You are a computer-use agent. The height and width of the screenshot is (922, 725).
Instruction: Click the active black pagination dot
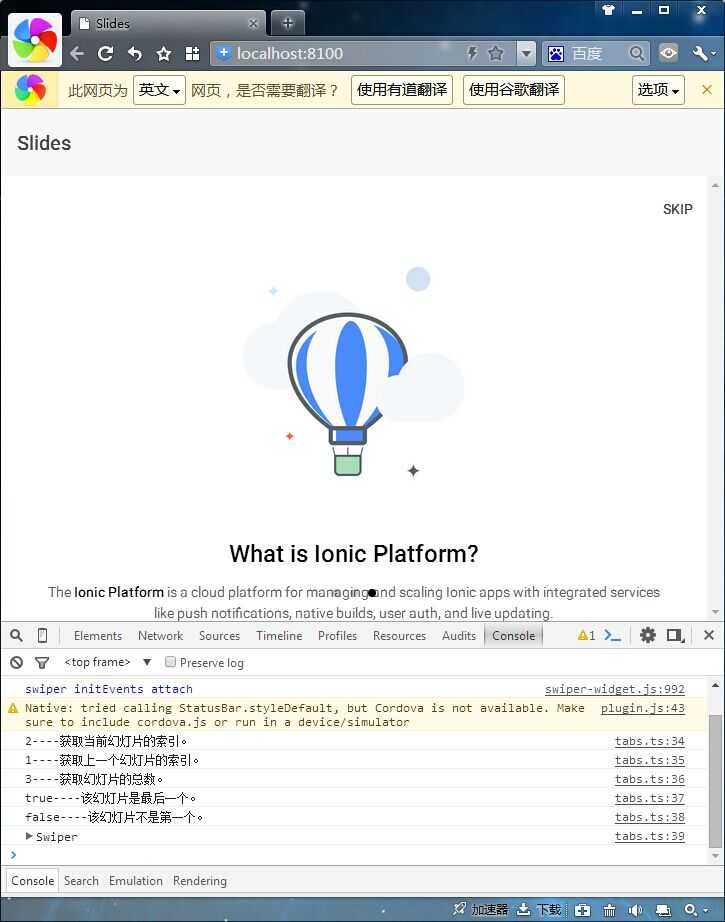[x=372, y=593]
